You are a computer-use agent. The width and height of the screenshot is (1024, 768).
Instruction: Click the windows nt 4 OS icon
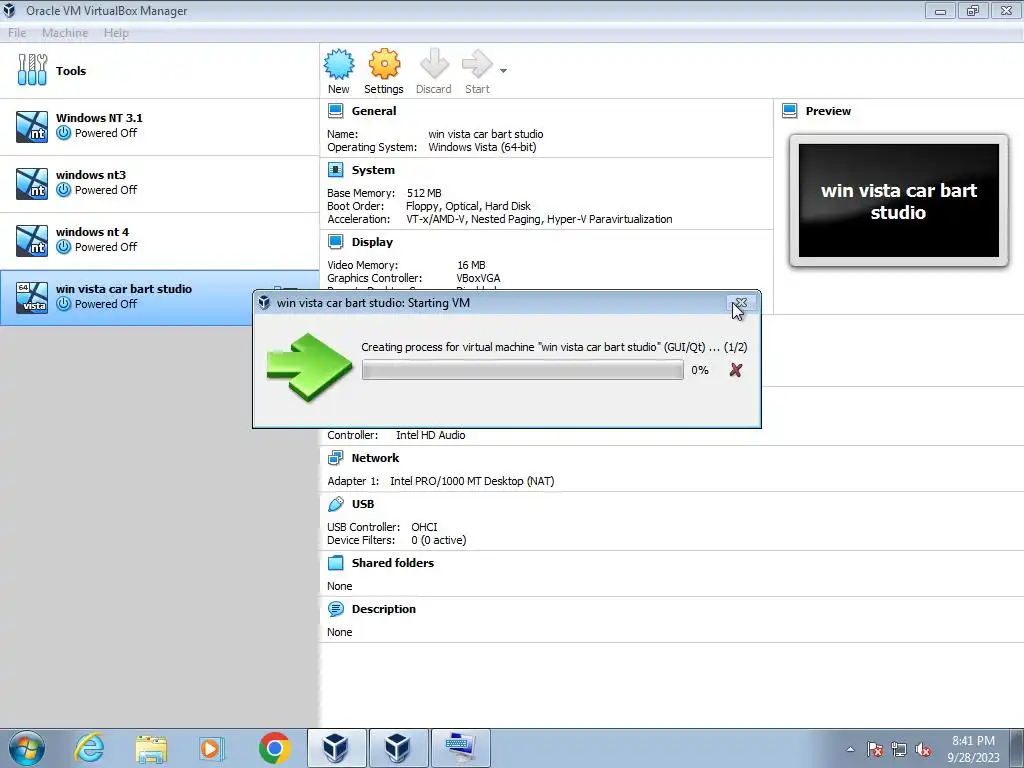point(32,240)
